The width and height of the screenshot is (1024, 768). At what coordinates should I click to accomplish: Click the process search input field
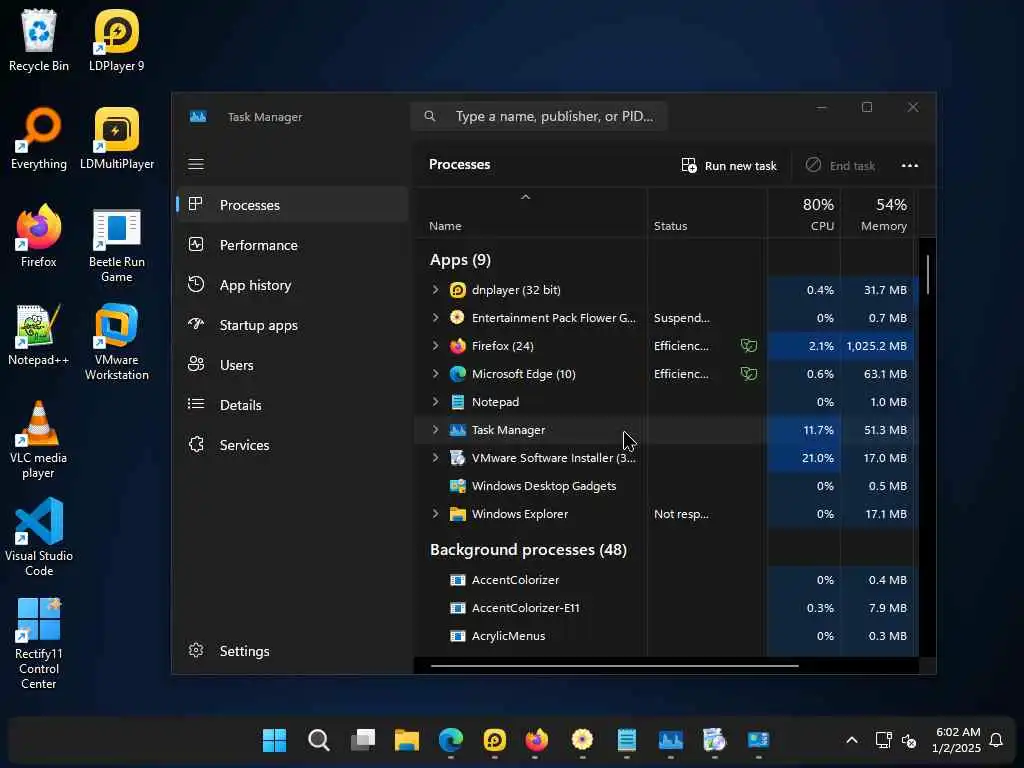pyautogui.click(x=539, y=116)
